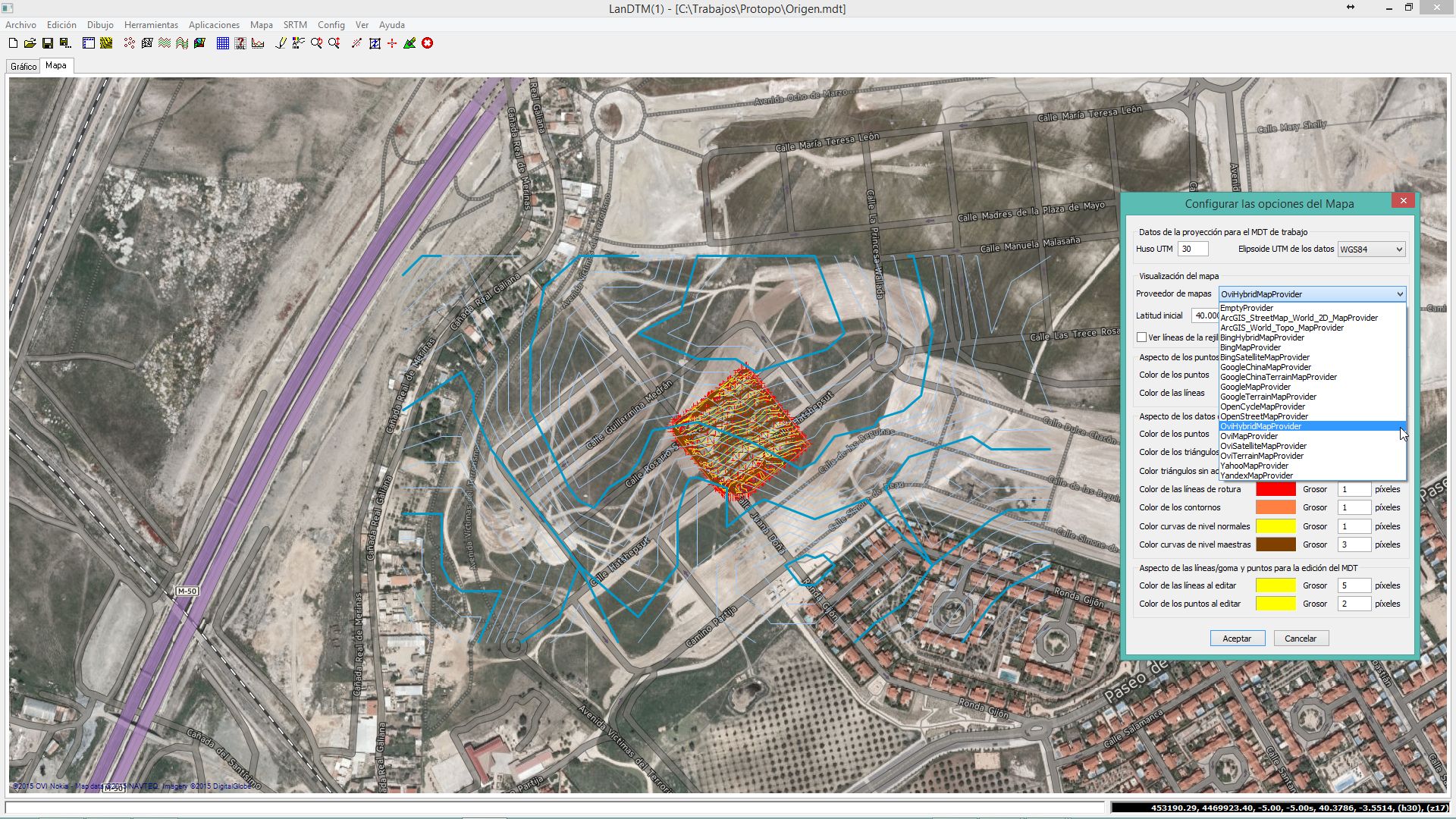The image size is (1456, 819).
Task: Open the Mapa menu in menu bar
Action: pos(262,25)
